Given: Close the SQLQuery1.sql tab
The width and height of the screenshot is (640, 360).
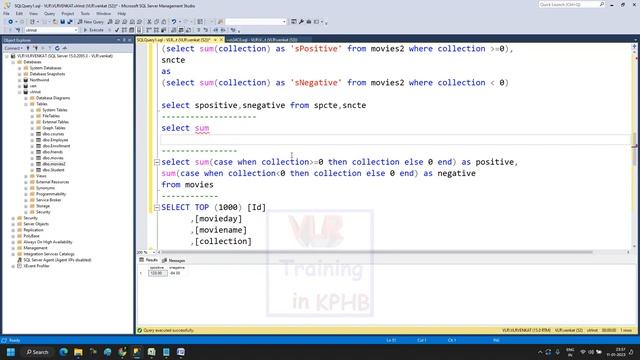Looking at the screenshot, I should click(222, 40).
